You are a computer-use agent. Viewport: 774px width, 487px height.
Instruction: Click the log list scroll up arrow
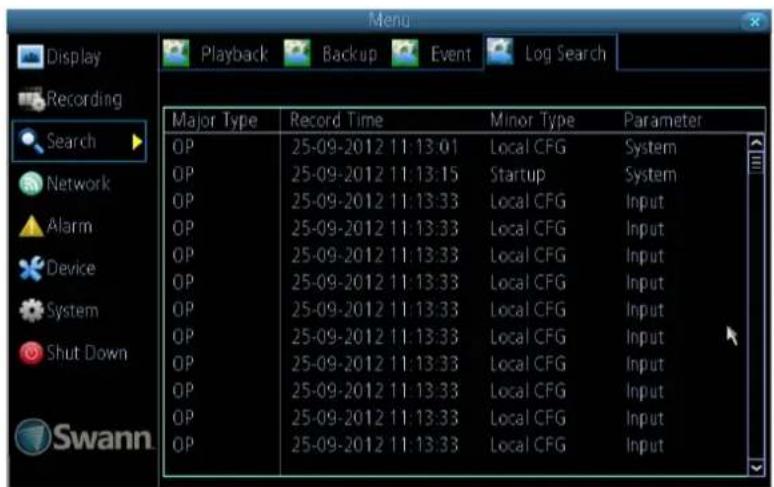click(756, 143)
